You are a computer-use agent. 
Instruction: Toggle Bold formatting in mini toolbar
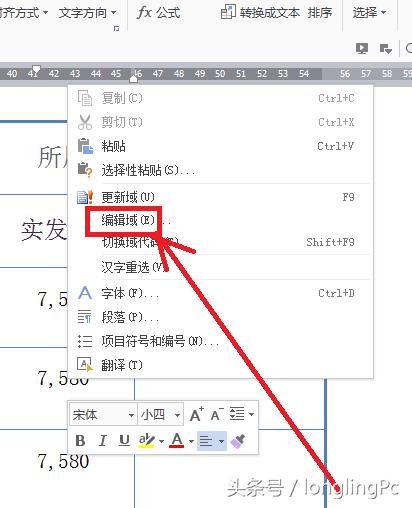pos(80,441)
